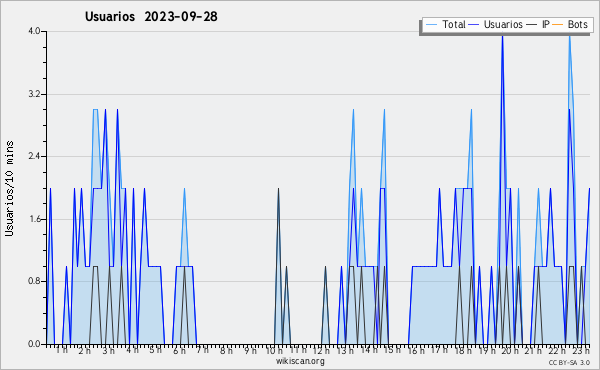Click the '3.2' y-axis value
Viewport: 600px width, 370px height.
pos(34,94)
